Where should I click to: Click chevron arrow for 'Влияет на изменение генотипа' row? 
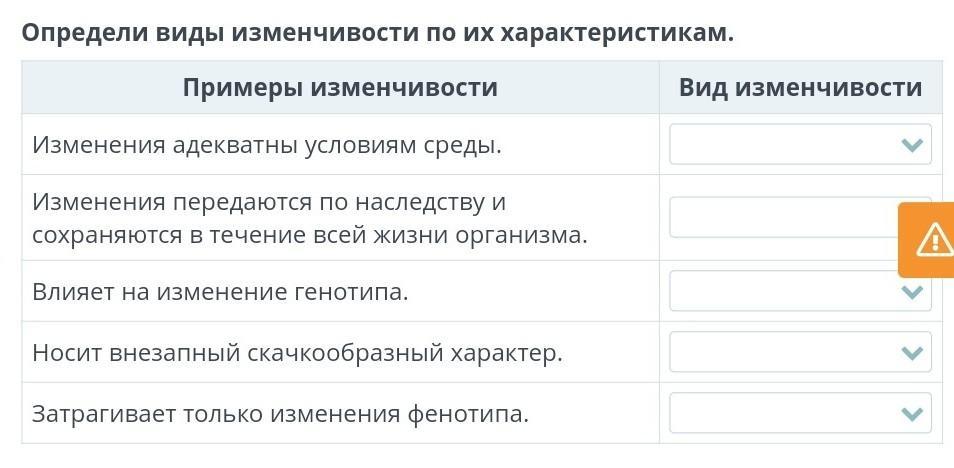(911, 292)
